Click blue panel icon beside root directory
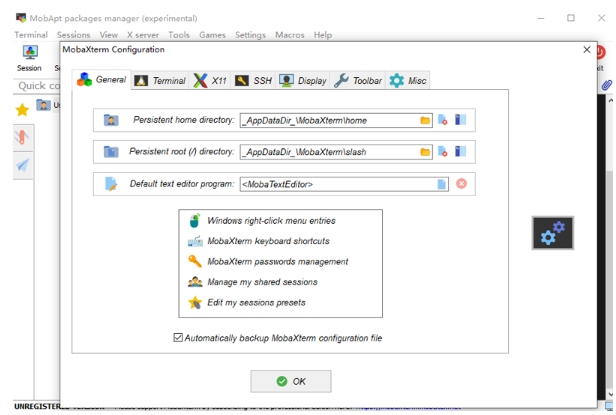The image size is (616, 415). (460, 151)
